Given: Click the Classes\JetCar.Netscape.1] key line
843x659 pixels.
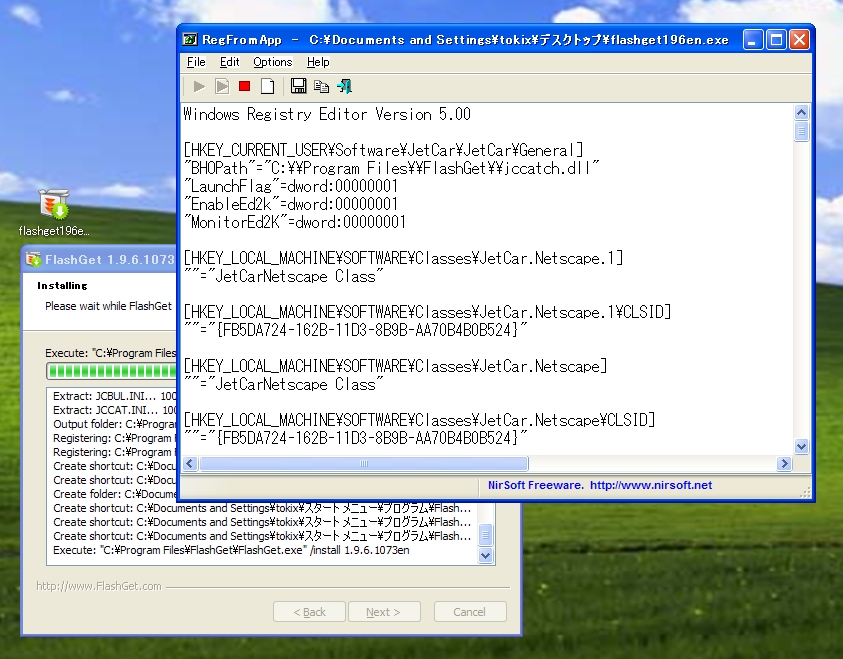Looking at the screenshot, I should (x=403, y=258).
